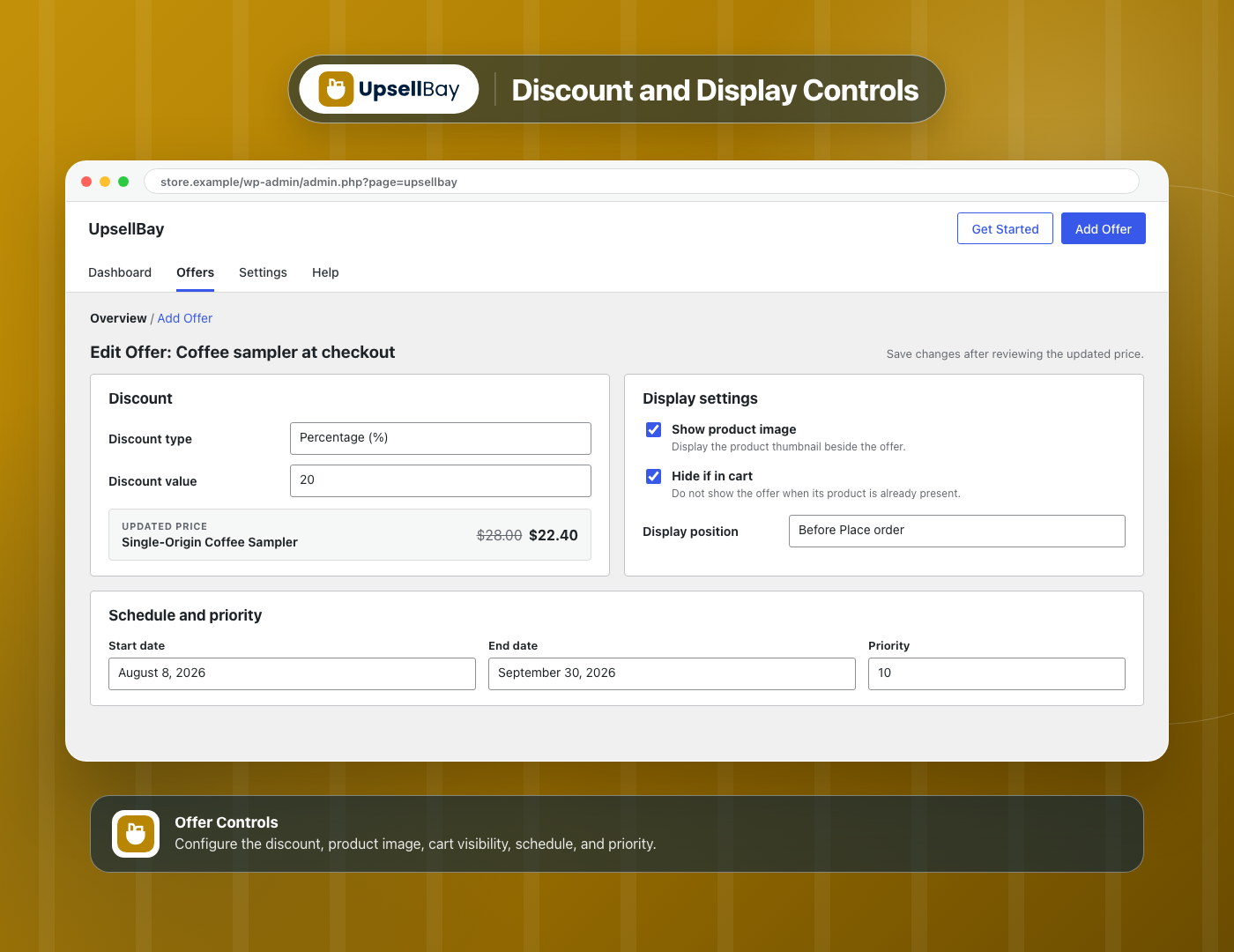Open the Discount type dropdown
Image resolution: width=1234 pixels, height=952 pixels.
pos(441,438)
